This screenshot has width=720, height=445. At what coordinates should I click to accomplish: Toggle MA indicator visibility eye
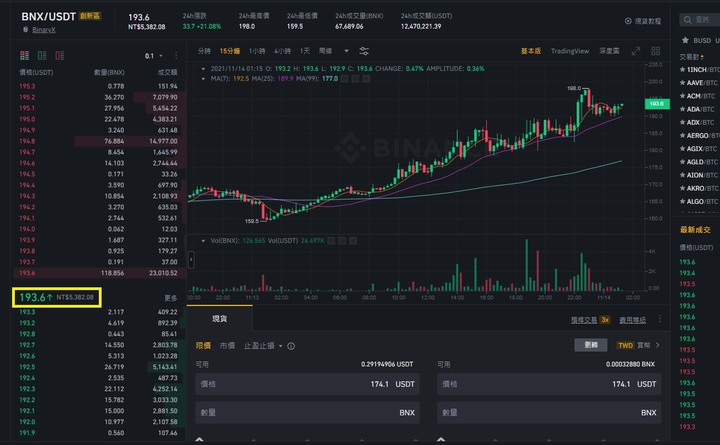pyautogui.click(x=345, y=79)
